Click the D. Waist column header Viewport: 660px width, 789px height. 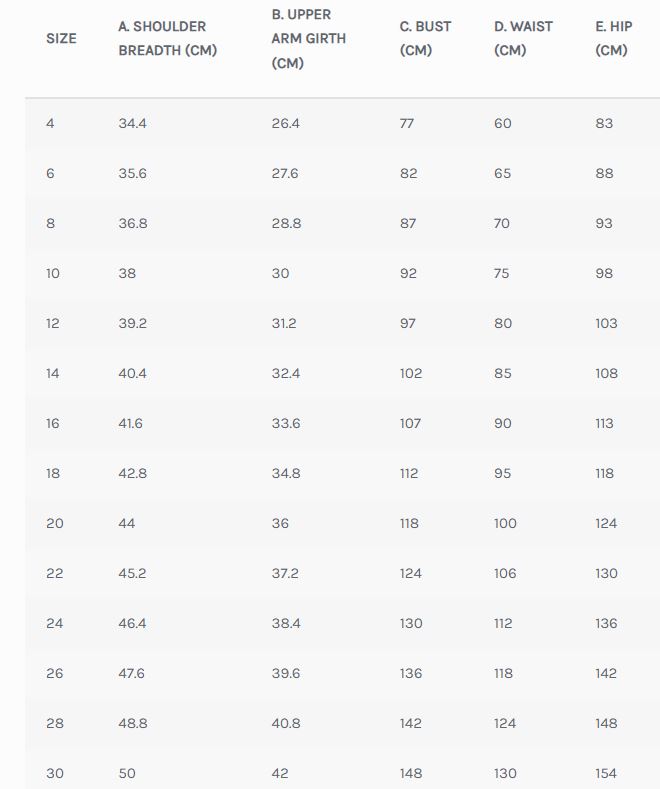click(523, 38)
